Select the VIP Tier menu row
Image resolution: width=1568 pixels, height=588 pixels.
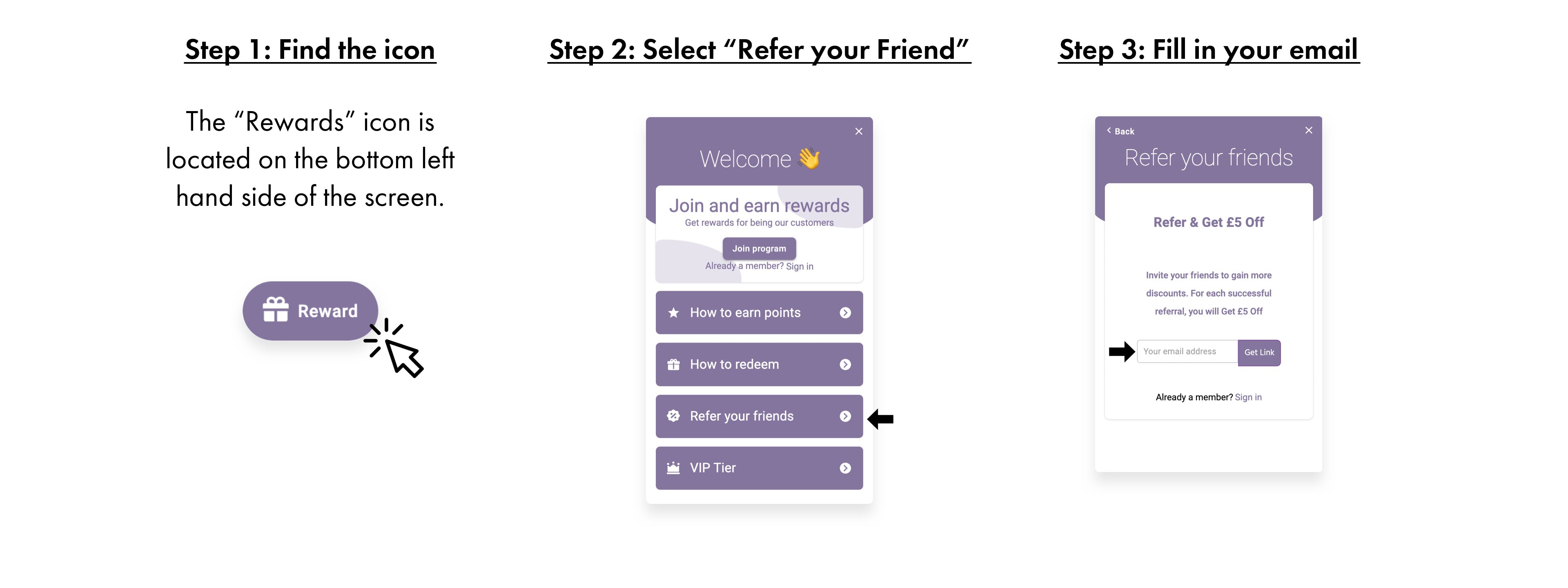758,468
